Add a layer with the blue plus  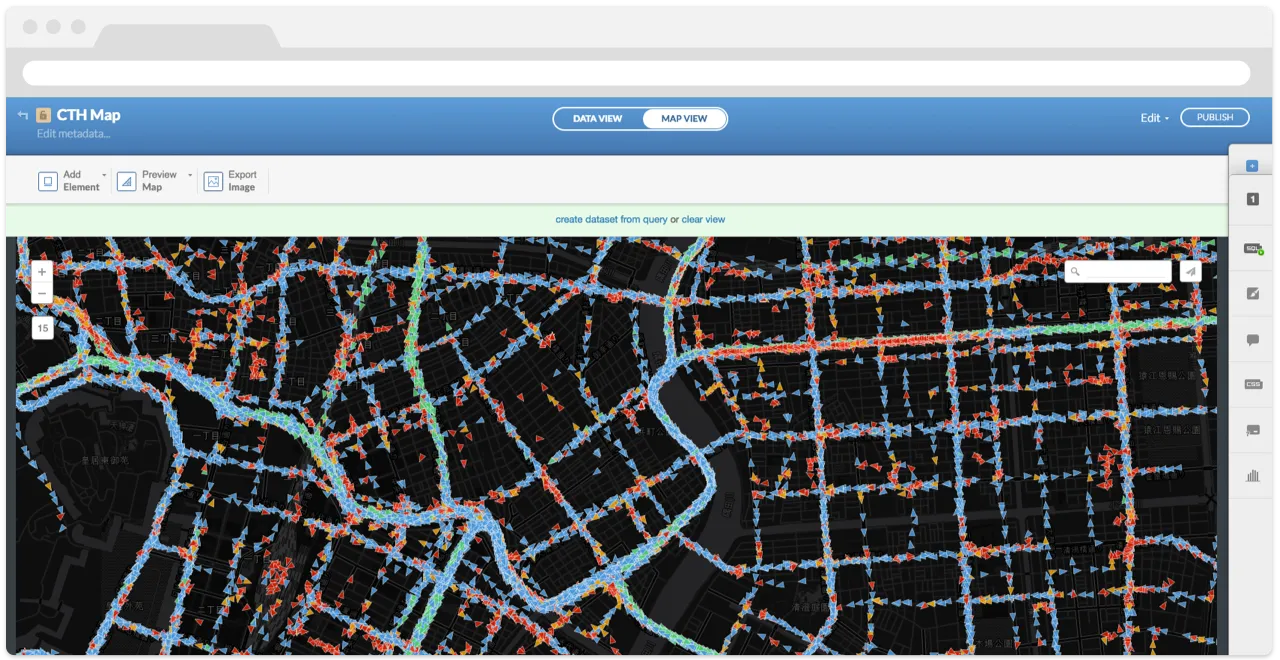point(1252,166)
